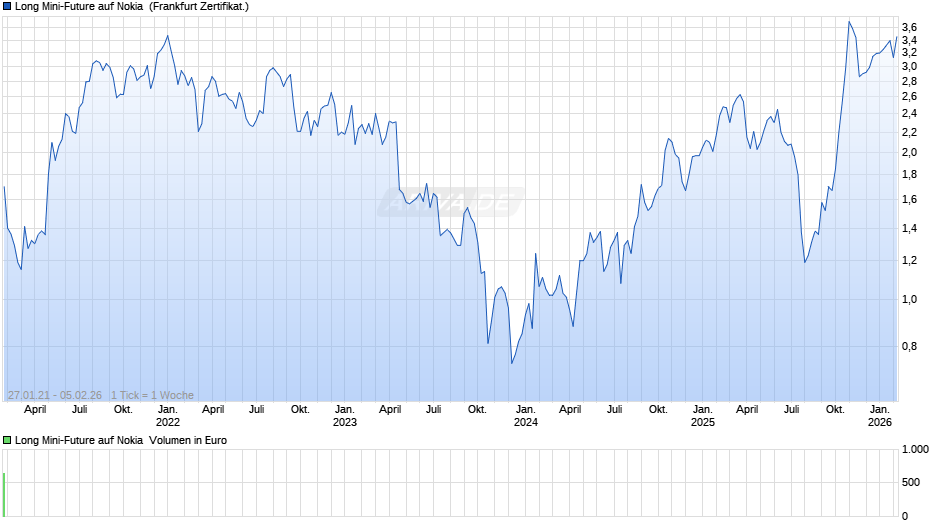Screen dimensions: 940x526
Task: Click the '2026' year label on time axis
Action: [x=880, y=422]
